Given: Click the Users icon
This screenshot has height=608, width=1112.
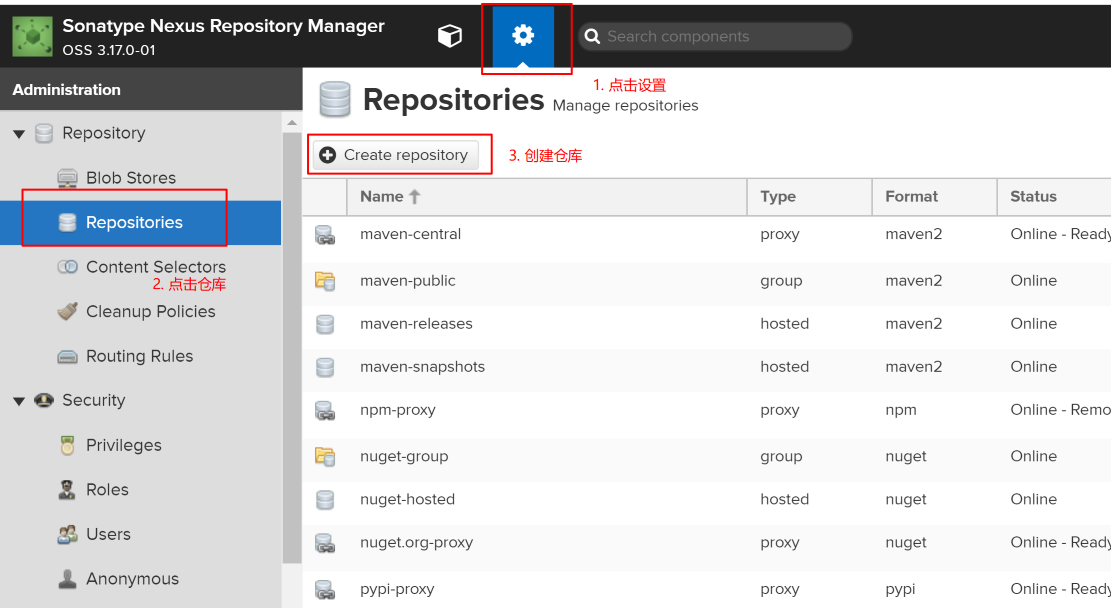Looking at the screenshot, I should [67, 534].
